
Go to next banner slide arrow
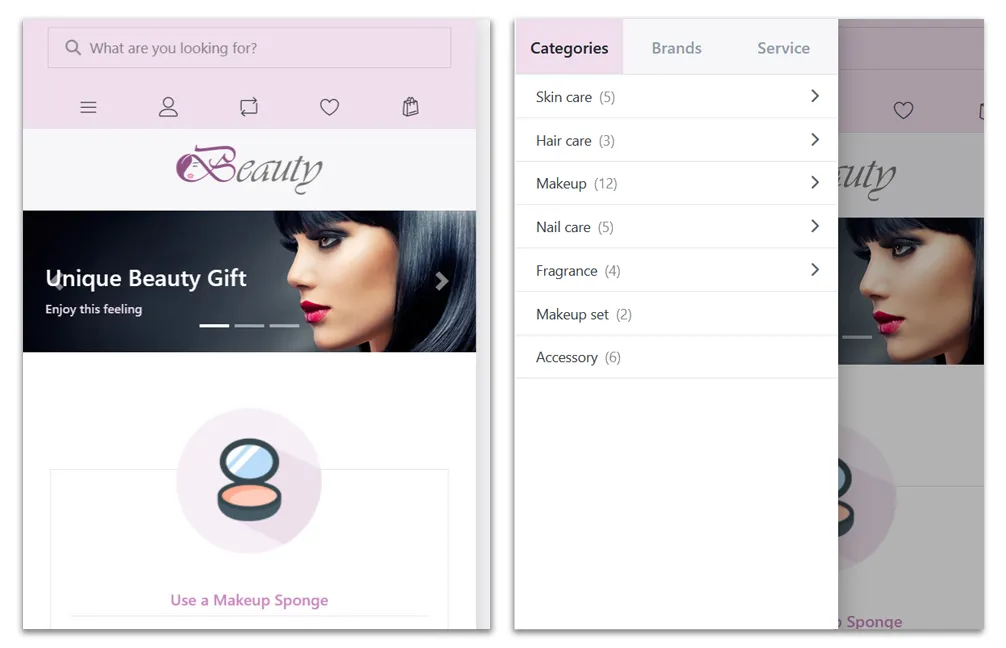tap(441, 281)
